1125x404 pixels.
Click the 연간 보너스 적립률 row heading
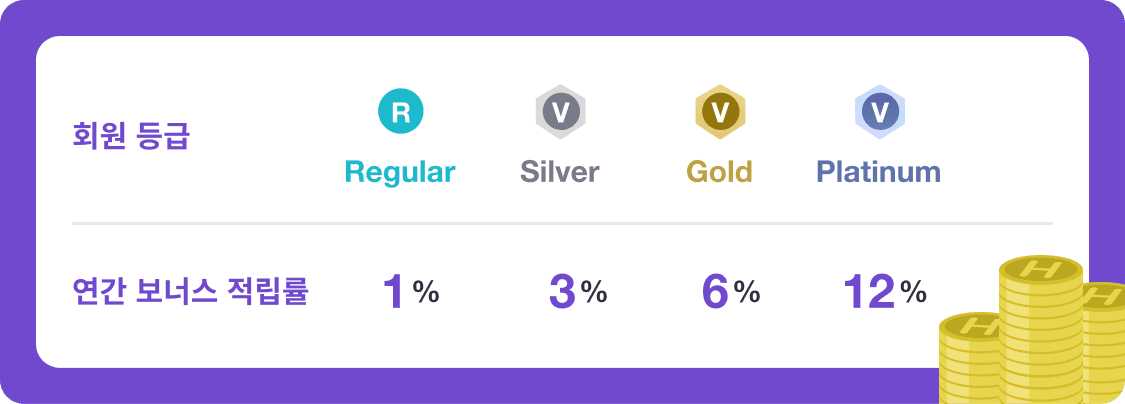point(190,292)
